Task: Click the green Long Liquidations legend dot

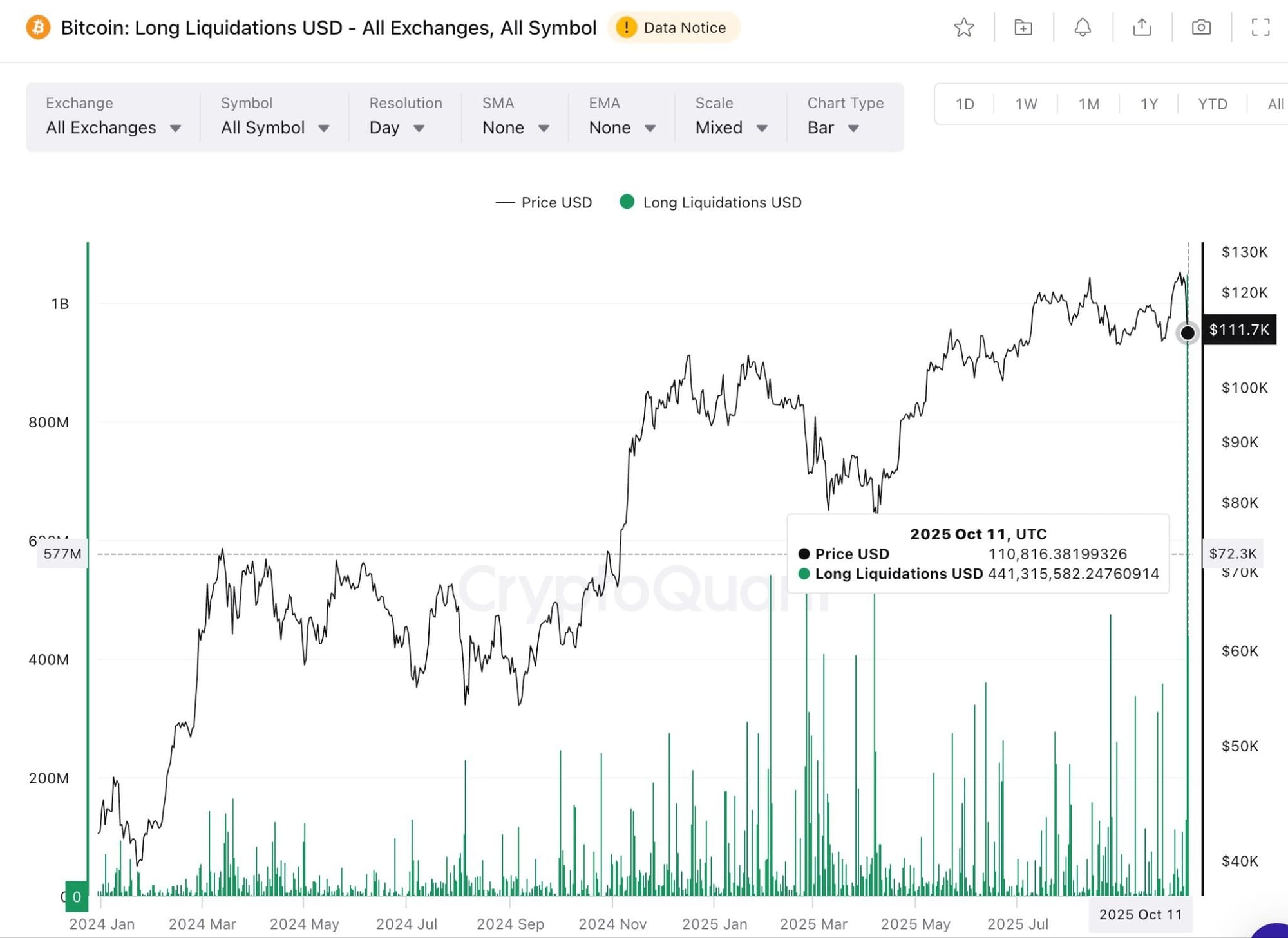Action: (627, 202)
